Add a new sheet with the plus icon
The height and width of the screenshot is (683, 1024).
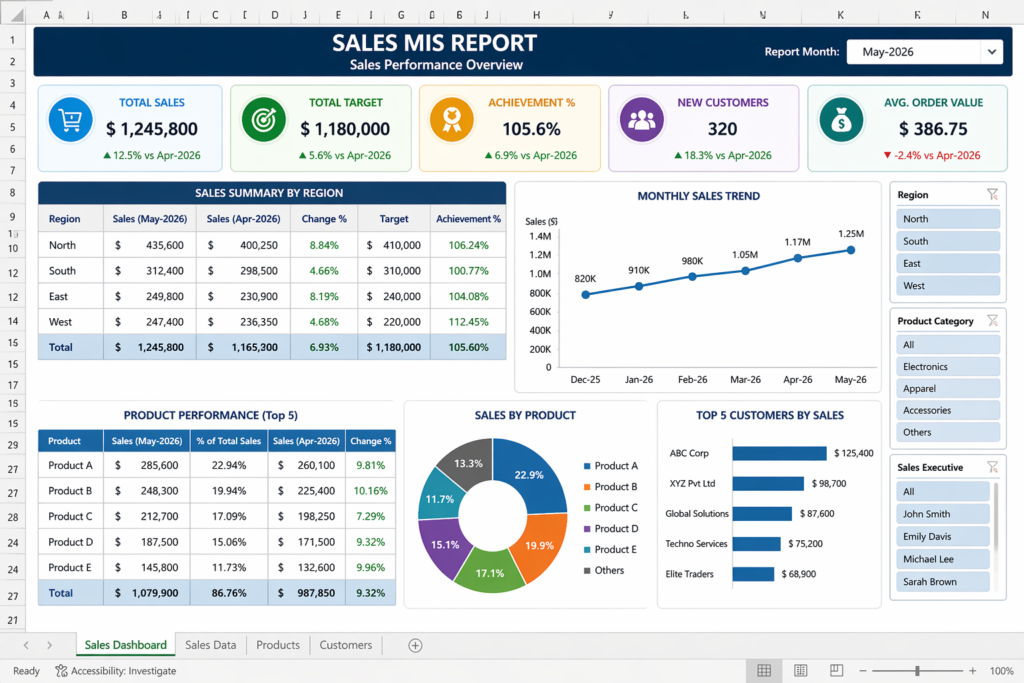click(415, 645)
